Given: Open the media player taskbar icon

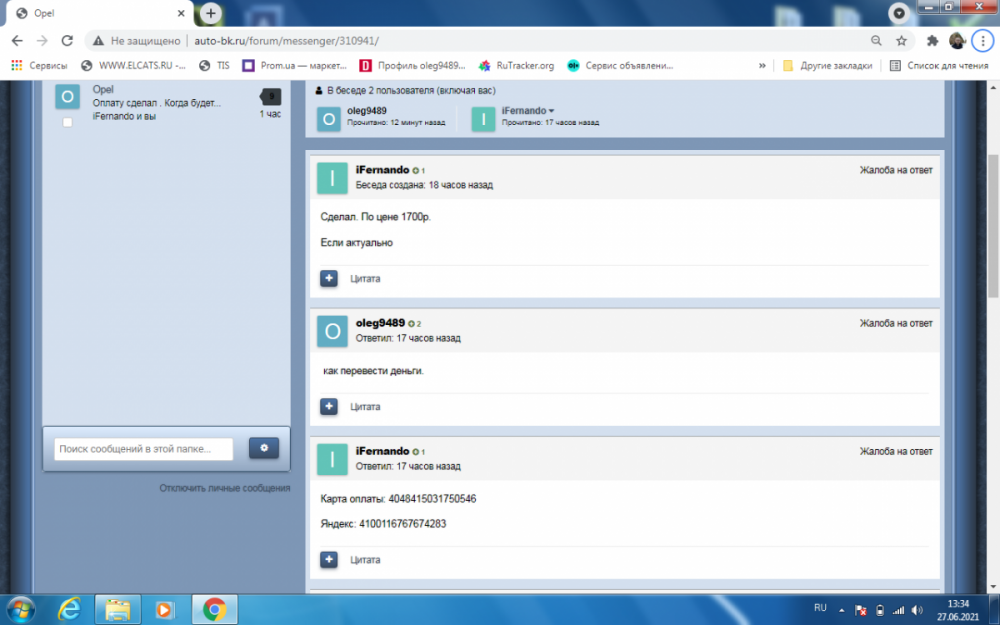Looking at the screenshot, I should [x=165, y=610].
